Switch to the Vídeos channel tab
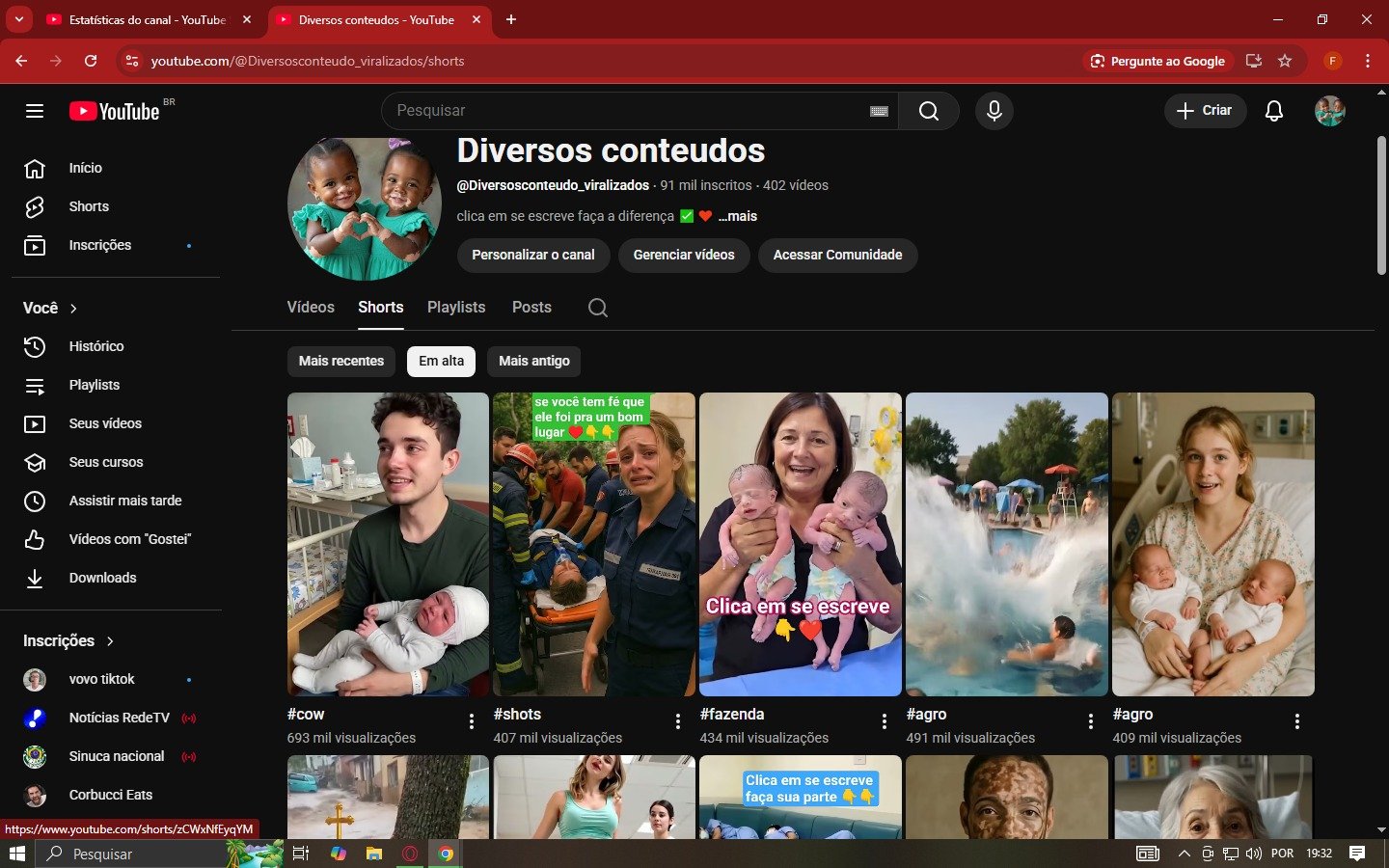 311,307
